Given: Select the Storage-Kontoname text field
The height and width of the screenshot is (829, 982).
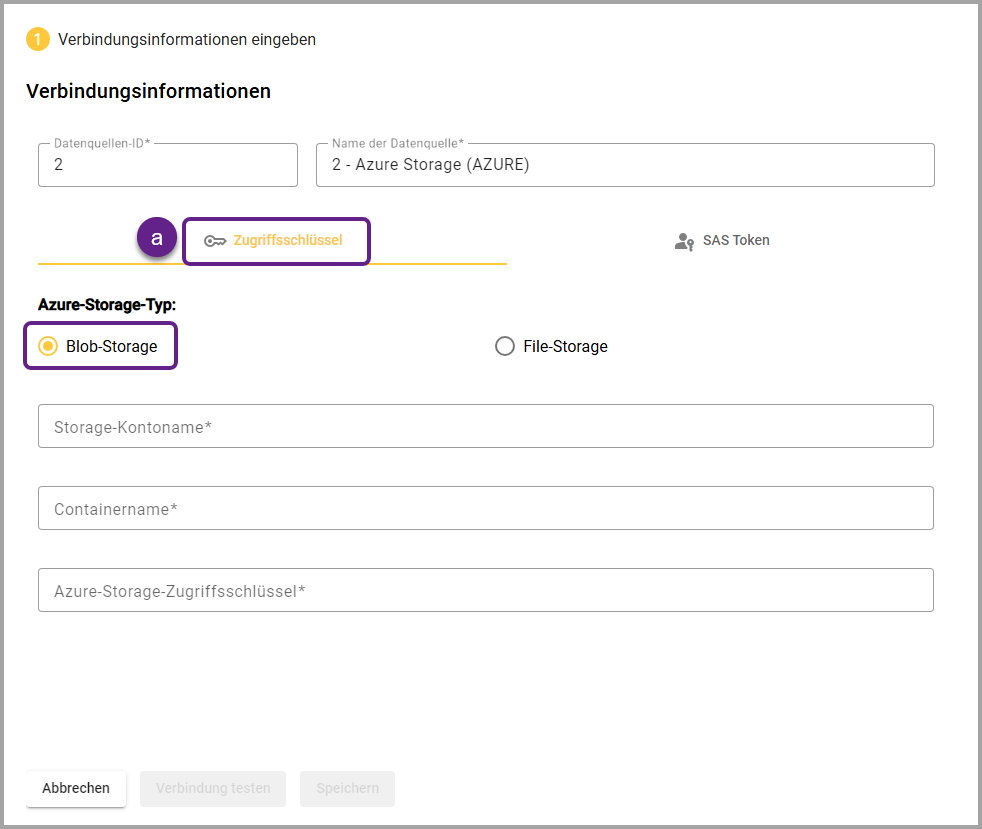Looking at the screenshot, I should [x=485, y=427].
